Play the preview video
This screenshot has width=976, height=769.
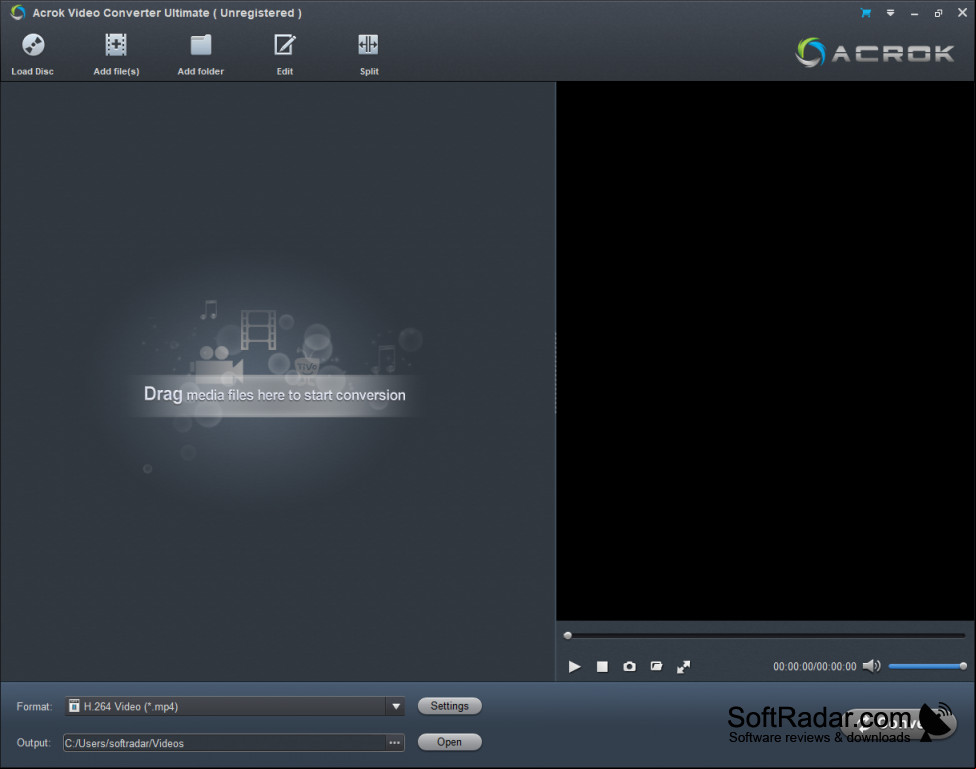coord(575,667)
